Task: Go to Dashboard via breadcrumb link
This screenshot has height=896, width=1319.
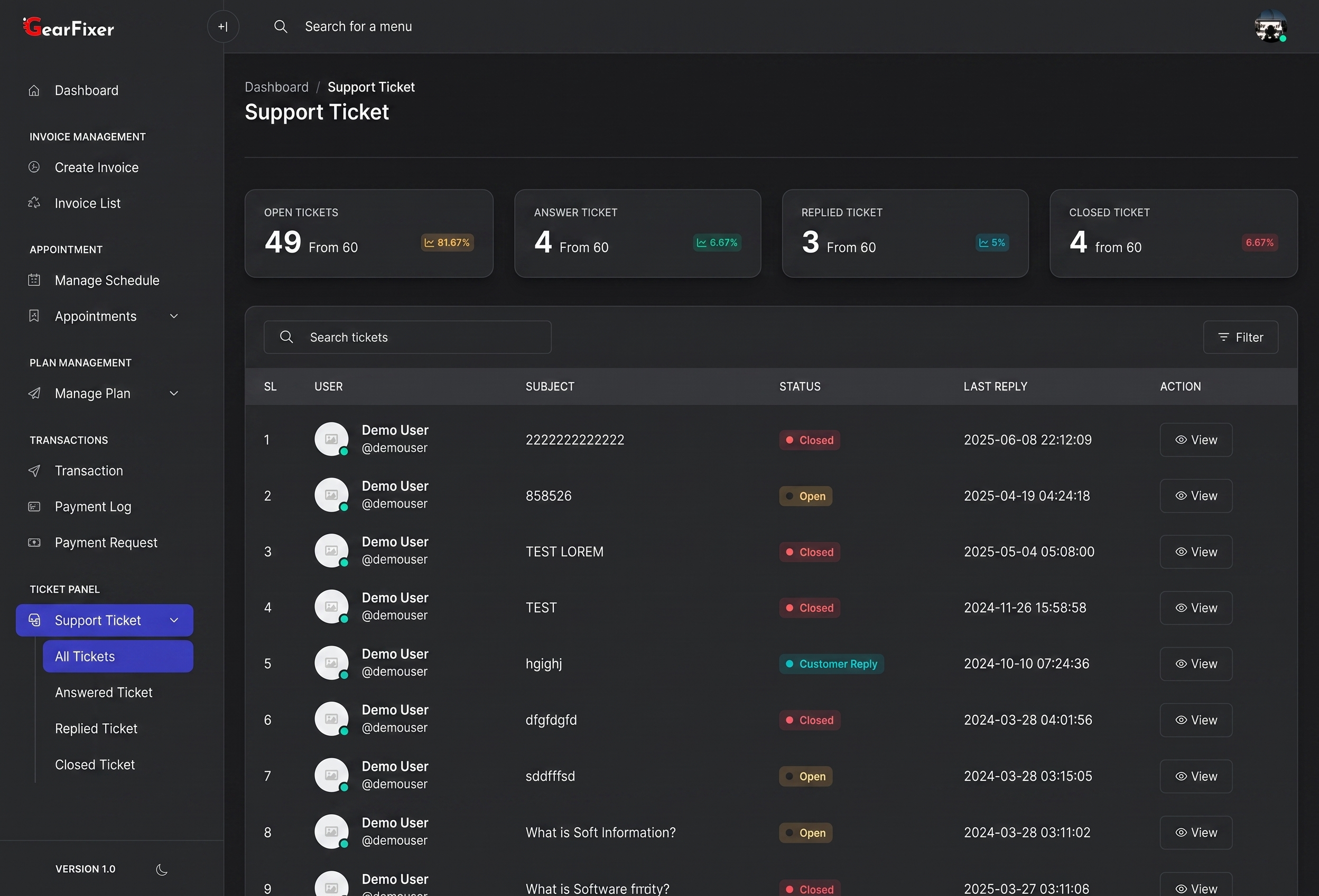Action: pos(276,87)
